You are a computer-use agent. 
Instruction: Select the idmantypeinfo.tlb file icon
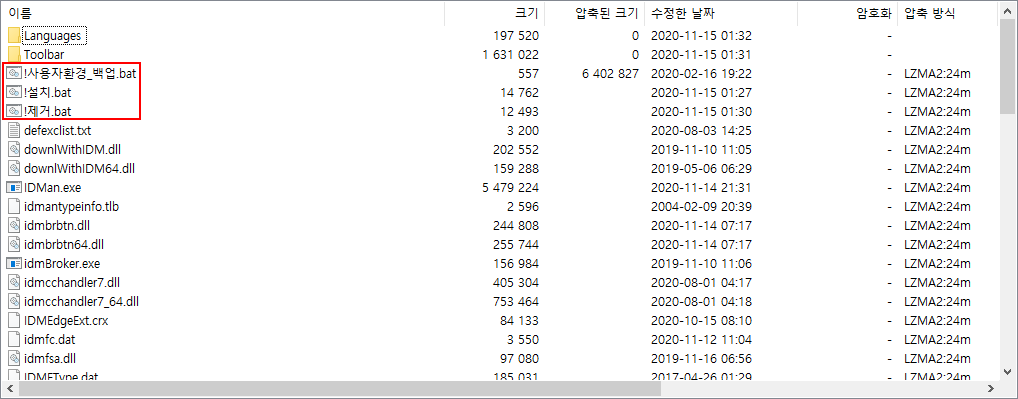tap(14, 206)
